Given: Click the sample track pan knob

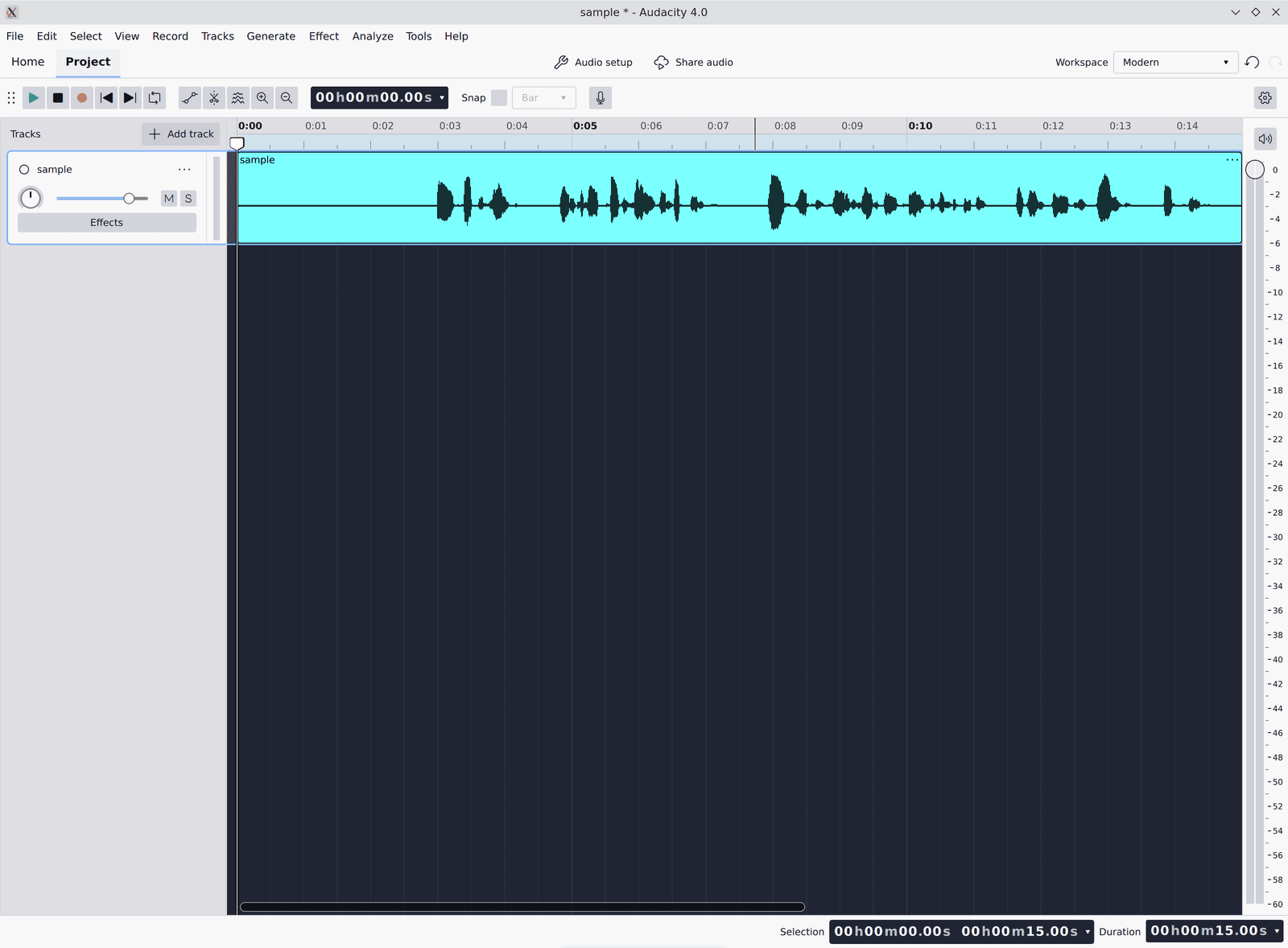Looking at the screenshot, I should [x=31, y=198].
